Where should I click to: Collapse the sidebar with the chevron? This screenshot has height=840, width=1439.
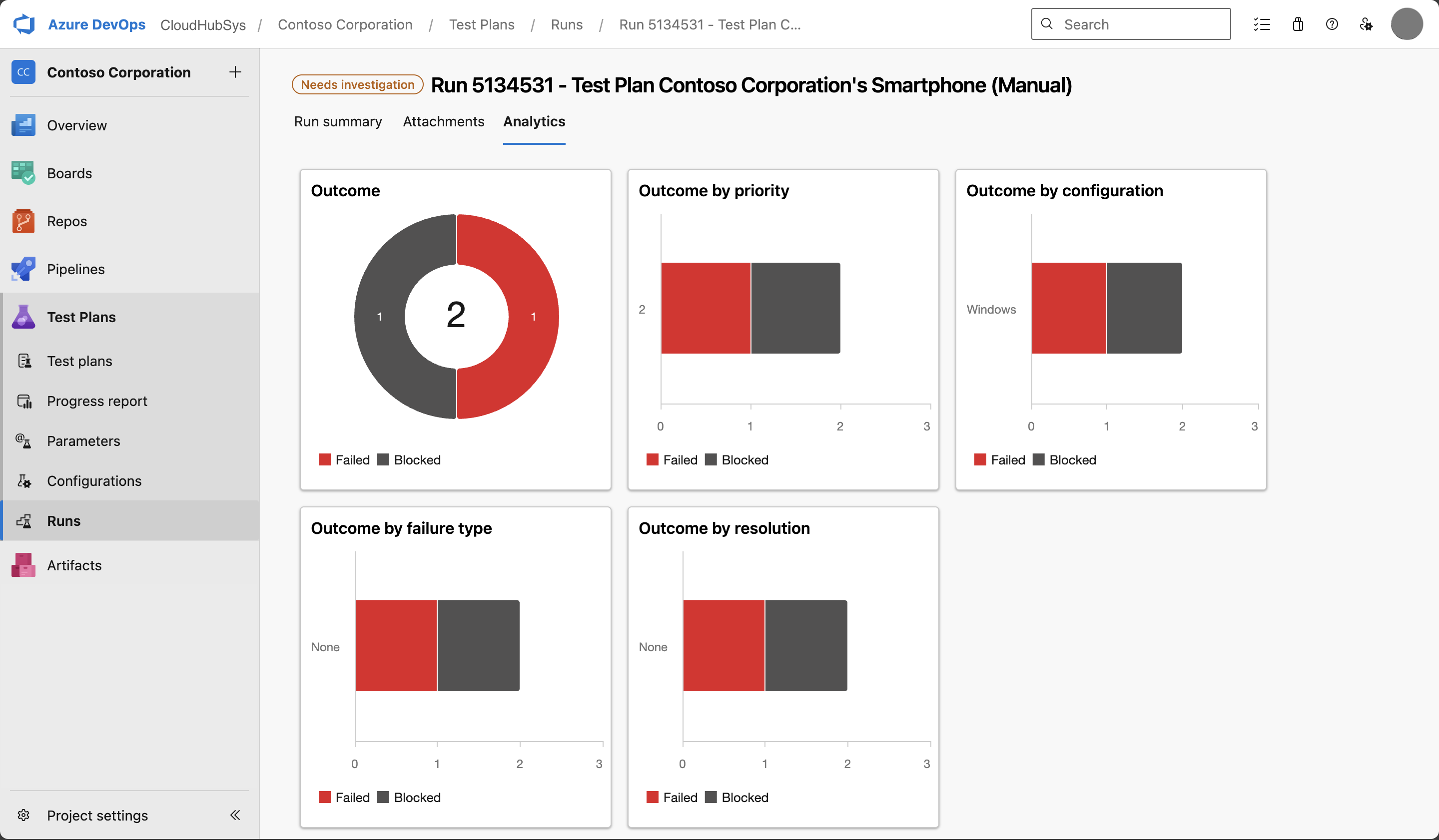236,815
